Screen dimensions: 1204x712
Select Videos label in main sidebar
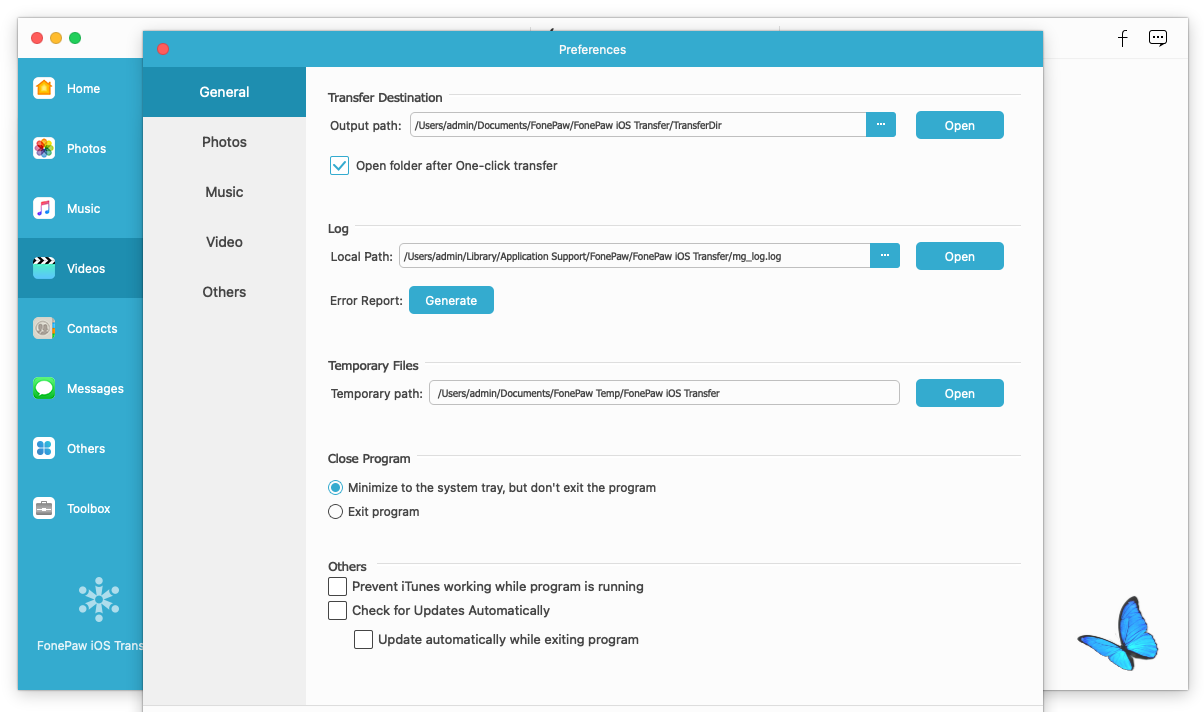86,268
